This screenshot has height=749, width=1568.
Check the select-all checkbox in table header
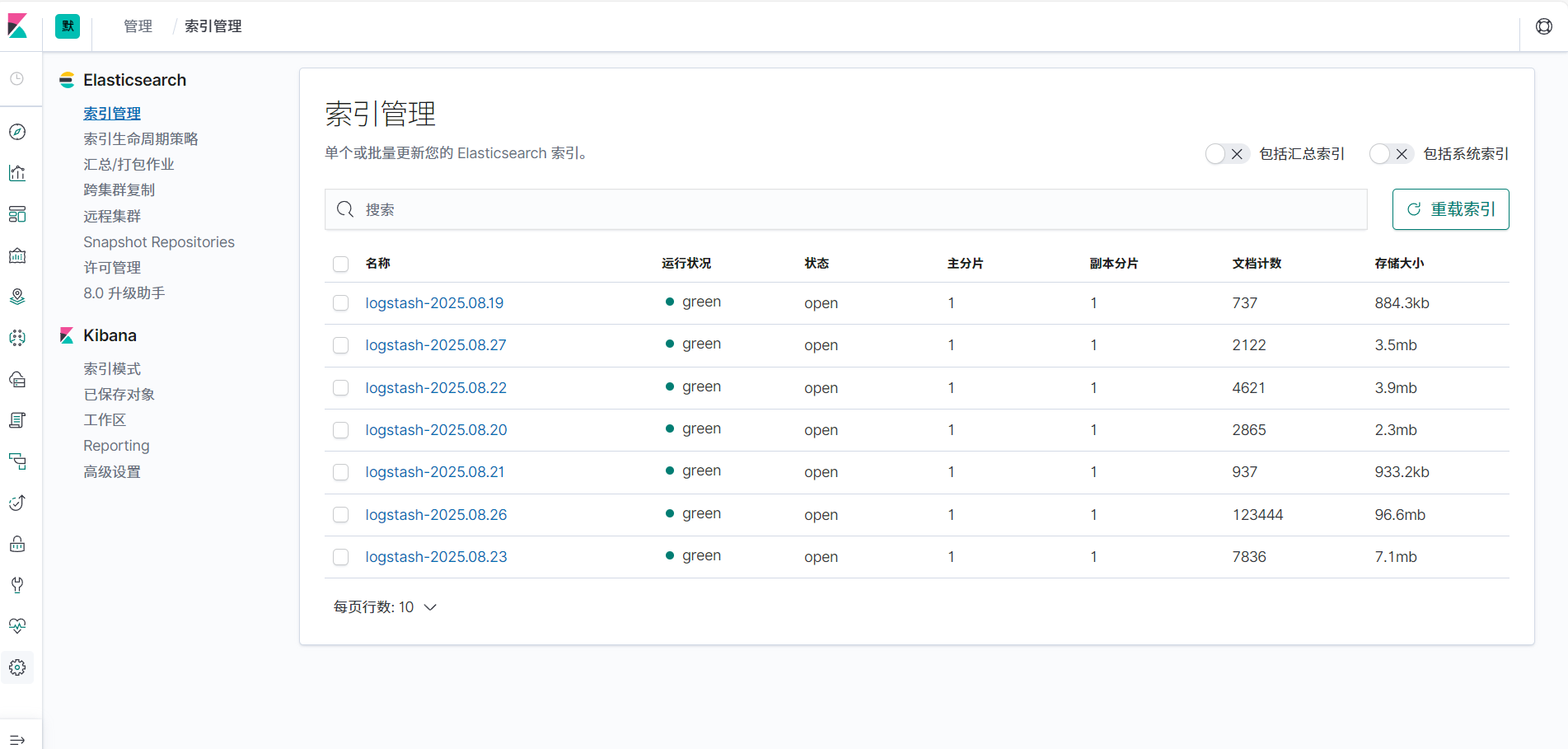coord(340,264)
